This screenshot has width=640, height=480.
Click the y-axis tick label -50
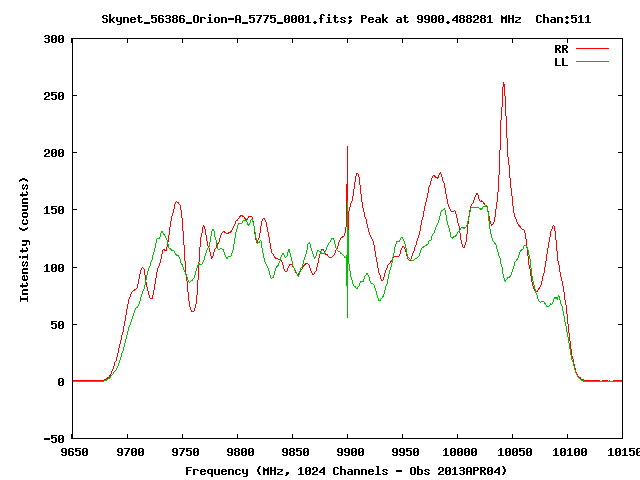click(54, 439)
